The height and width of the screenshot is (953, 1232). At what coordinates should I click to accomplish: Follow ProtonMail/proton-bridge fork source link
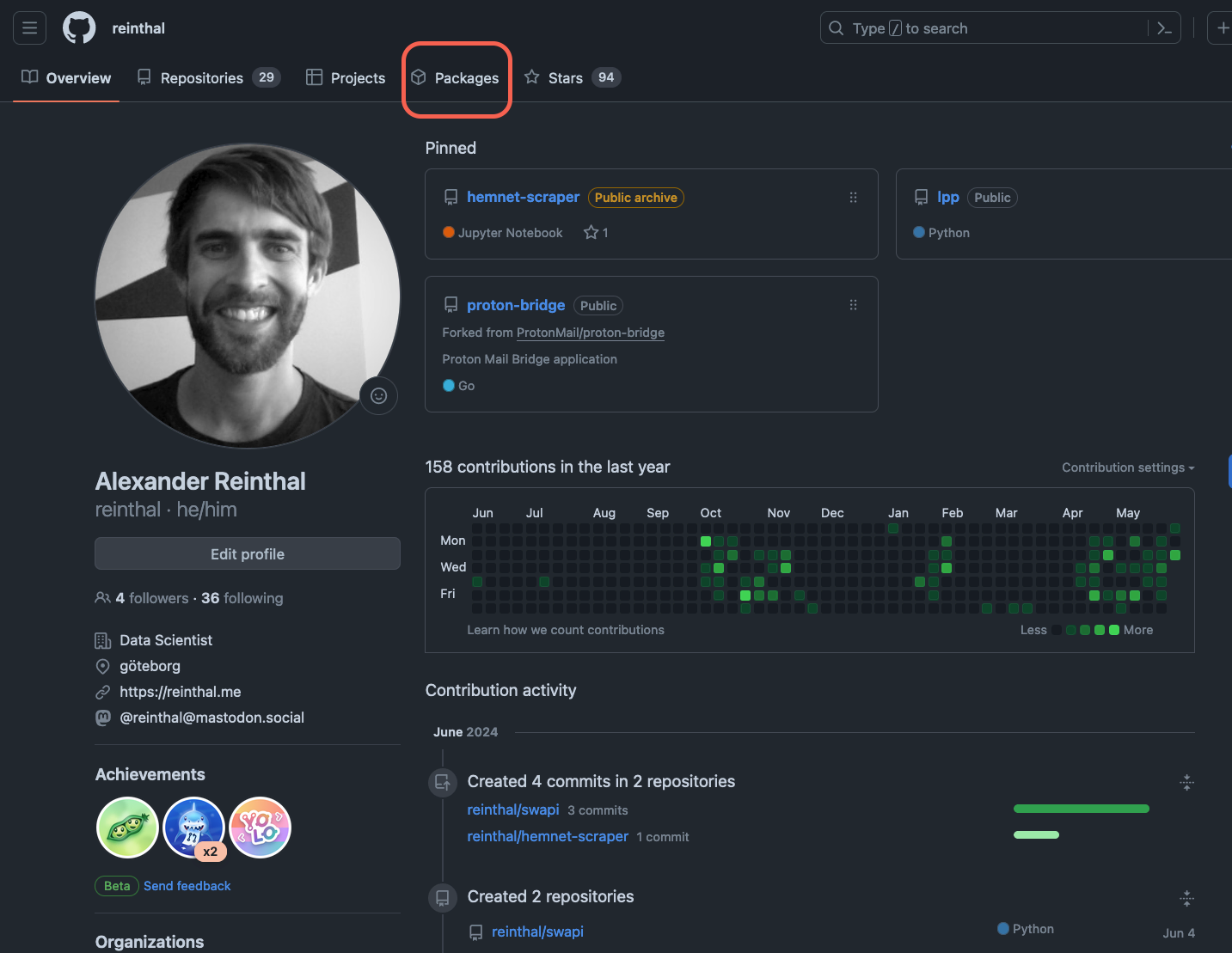[x=591, y=333]
